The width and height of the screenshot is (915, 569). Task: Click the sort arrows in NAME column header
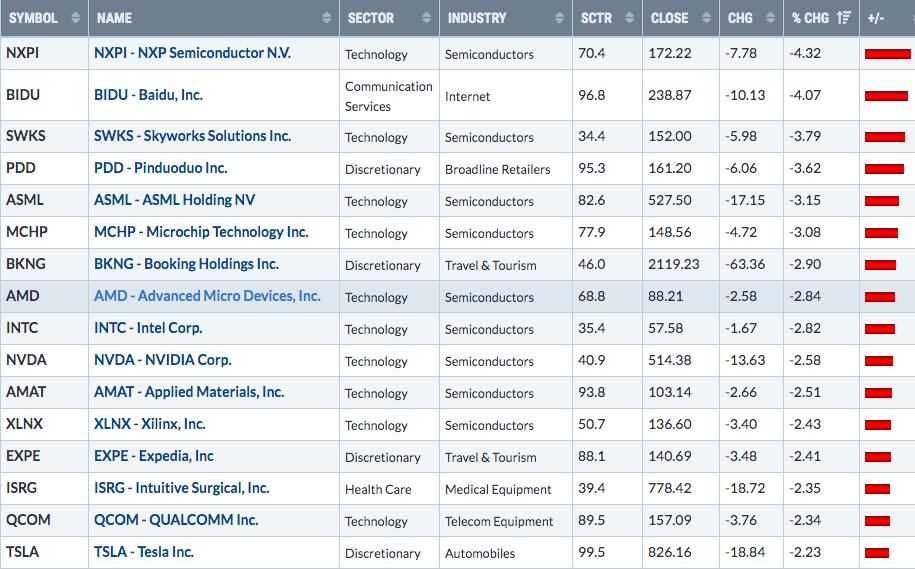326,18
